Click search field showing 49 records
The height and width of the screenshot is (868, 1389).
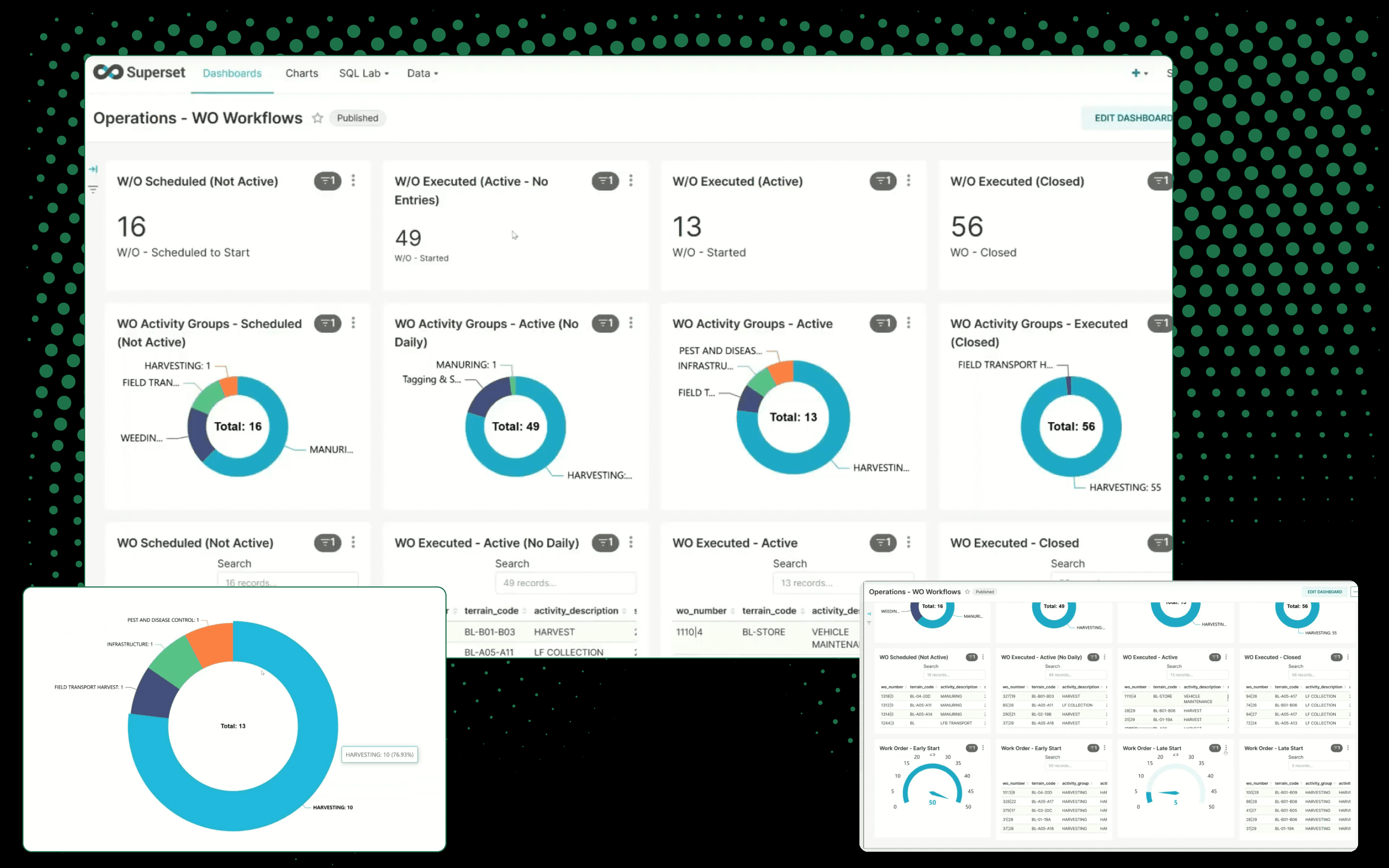[565, 583]
